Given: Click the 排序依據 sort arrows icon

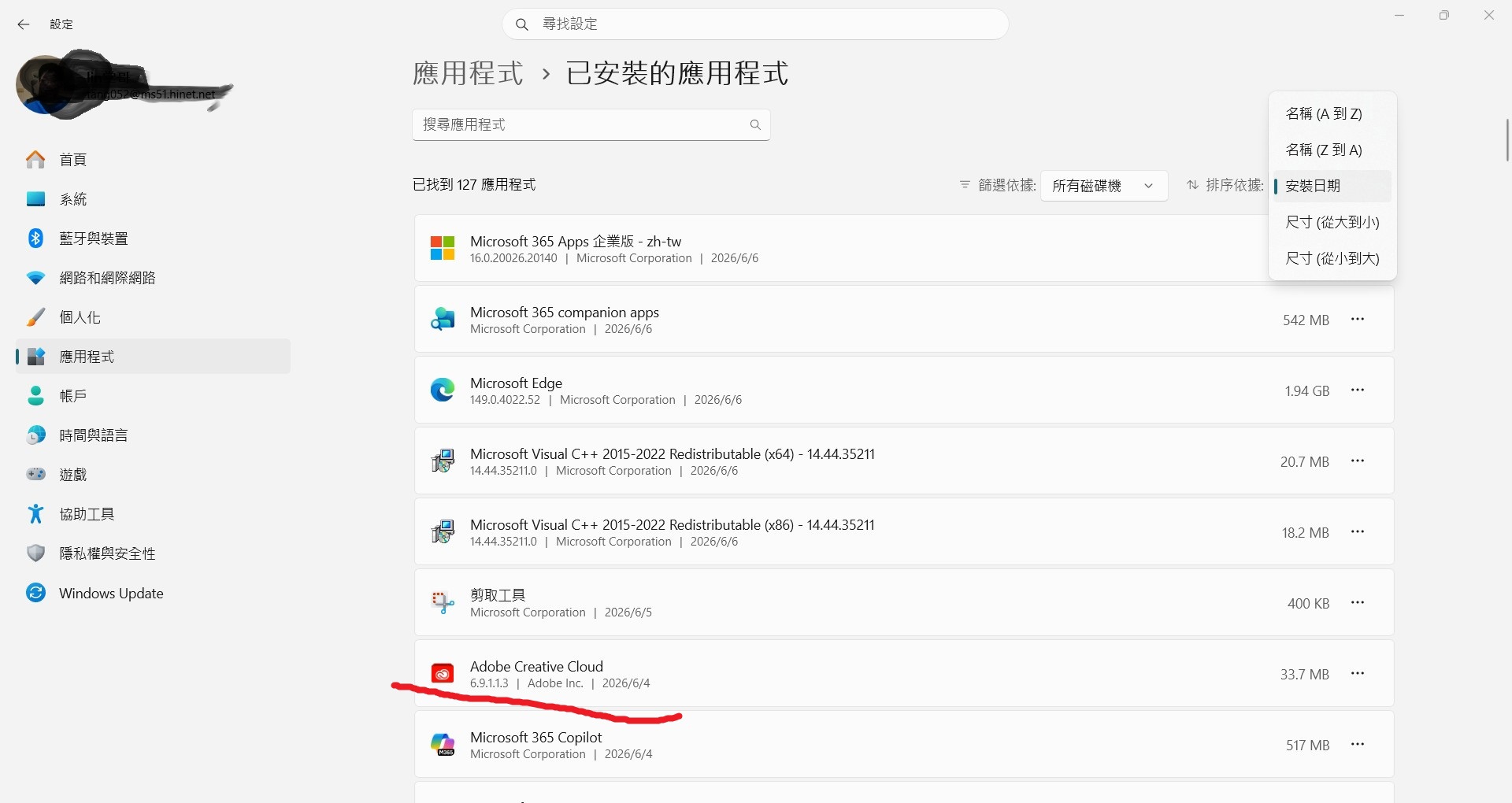Looking at the screenshot, I should point(1193,185).
